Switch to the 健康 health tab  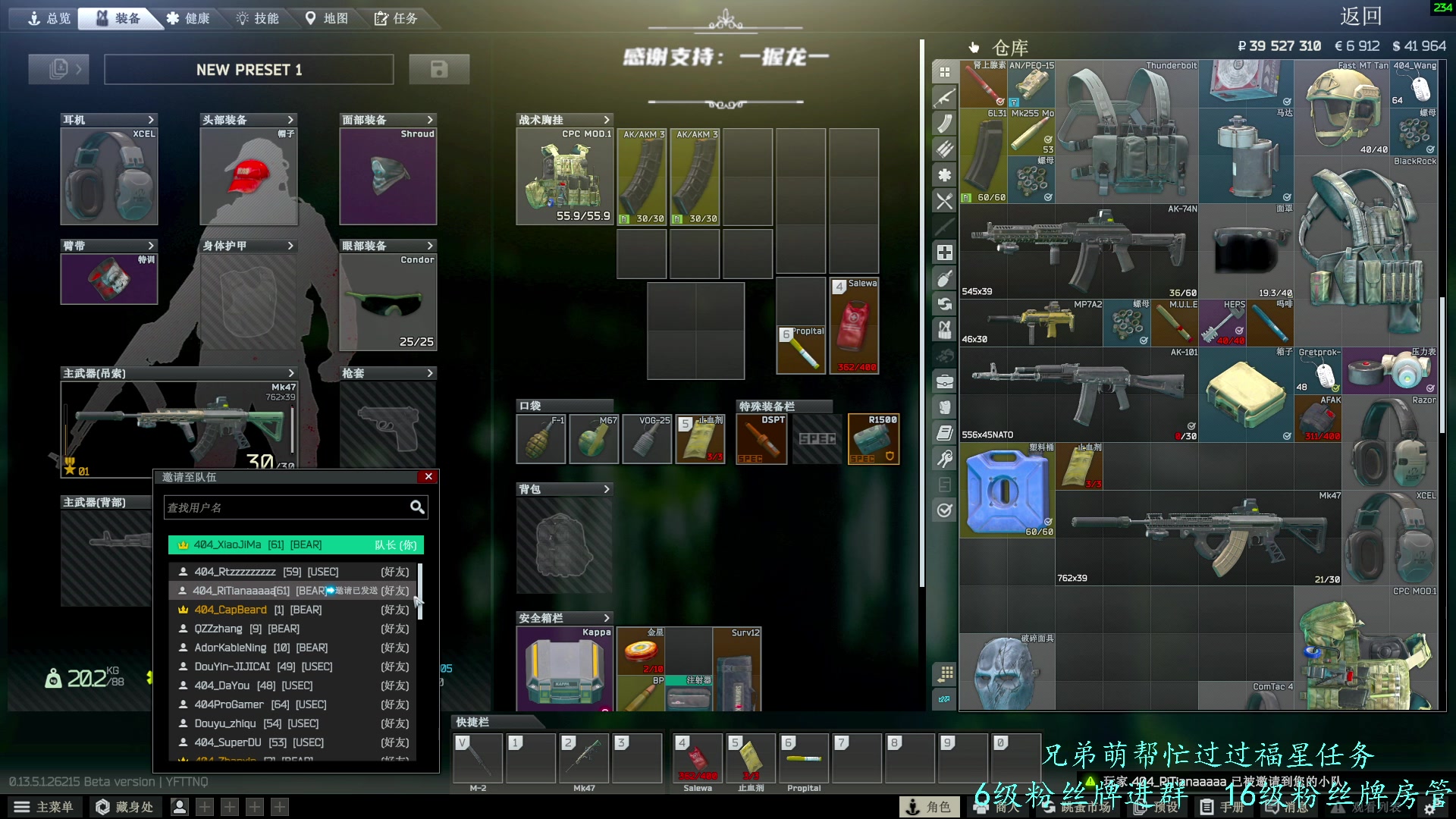[x=188, y=18]
